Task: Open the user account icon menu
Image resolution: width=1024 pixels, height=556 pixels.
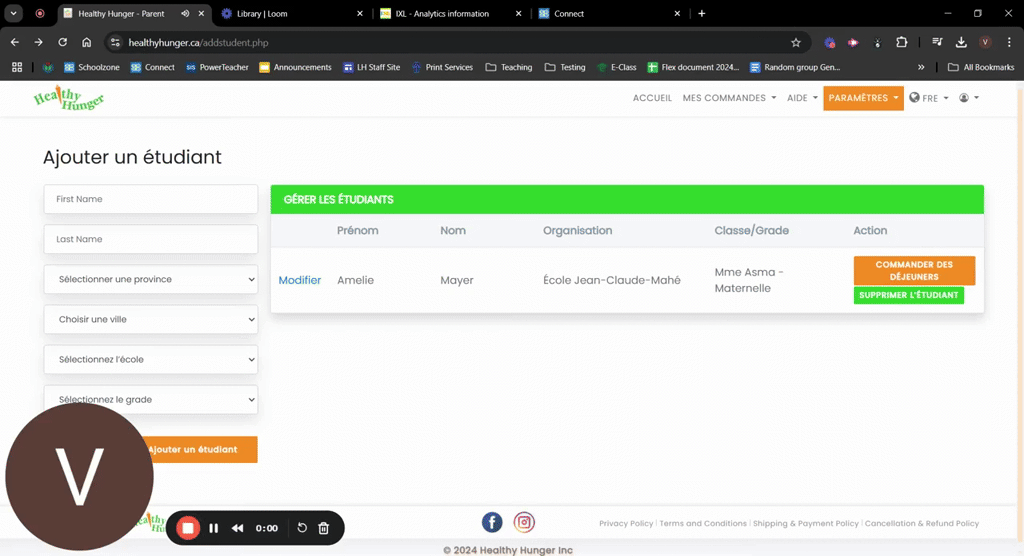Action: pyautogui.click(x=968, y=98)
